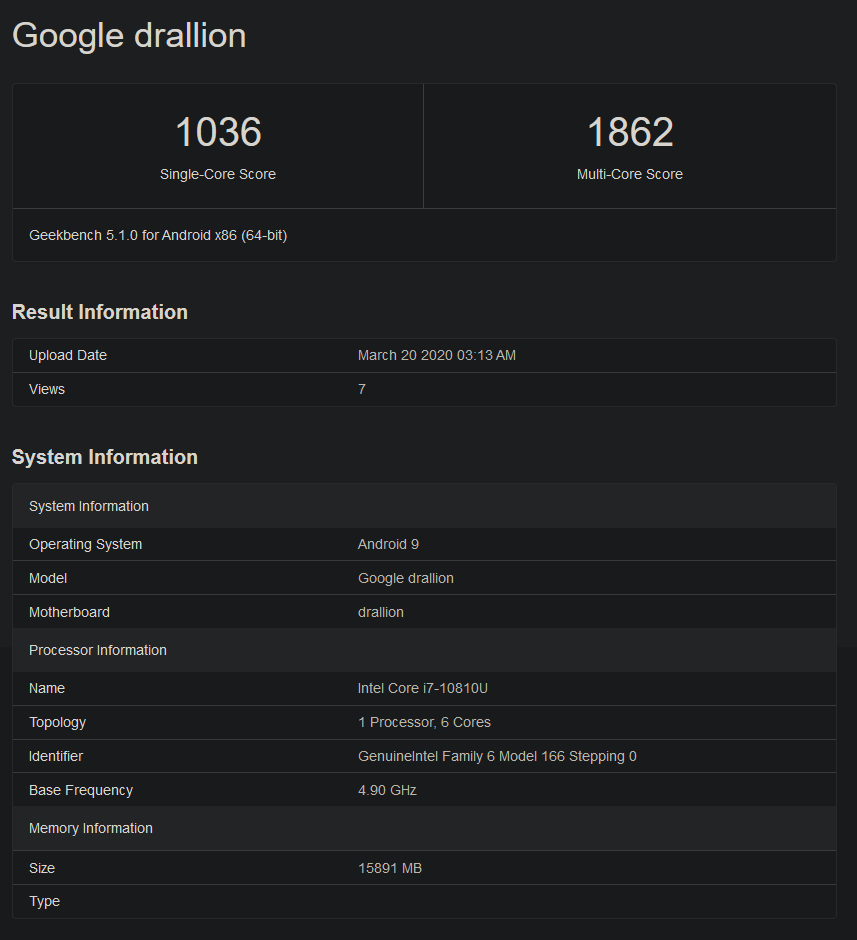This screenshot has height=940, width=857.
Task: Click the Topology label
Action: coord(58,723)
